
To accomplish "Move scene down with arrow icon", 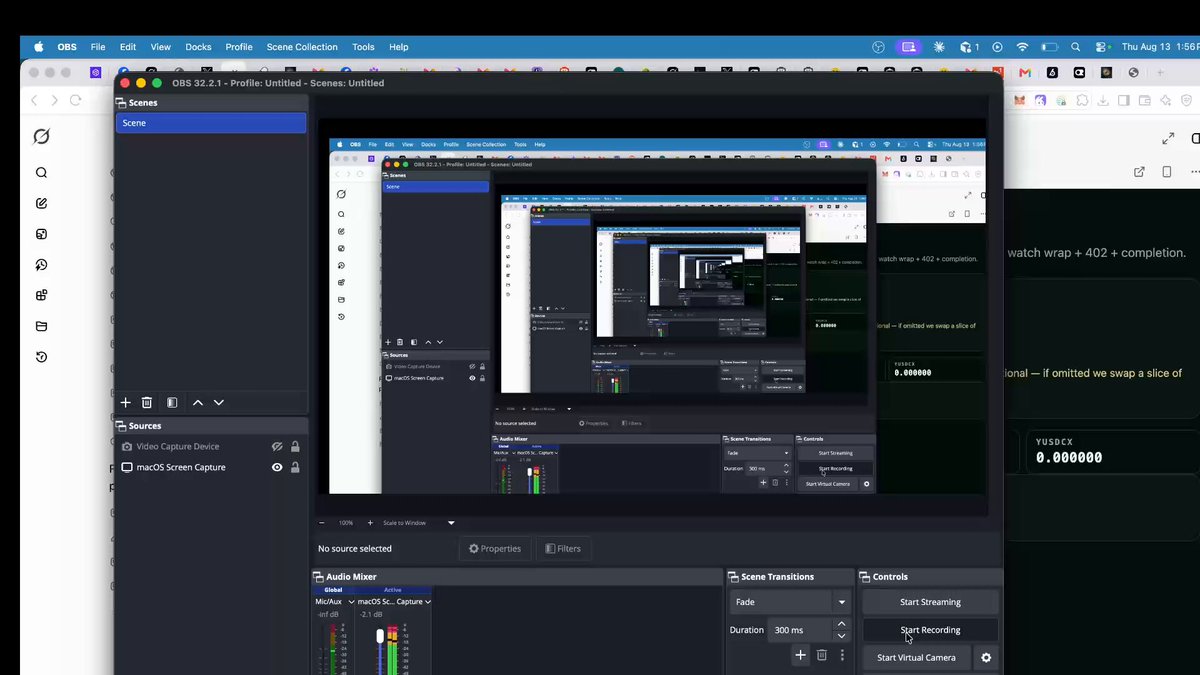I will (219, 402).
